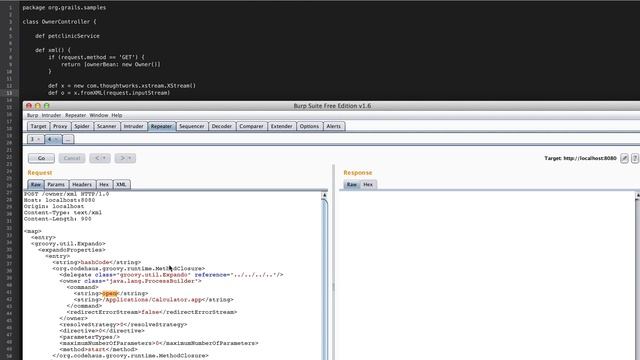Select the request Raw view tab
This screenshot has height=360, width=640.
pos(36,184)
